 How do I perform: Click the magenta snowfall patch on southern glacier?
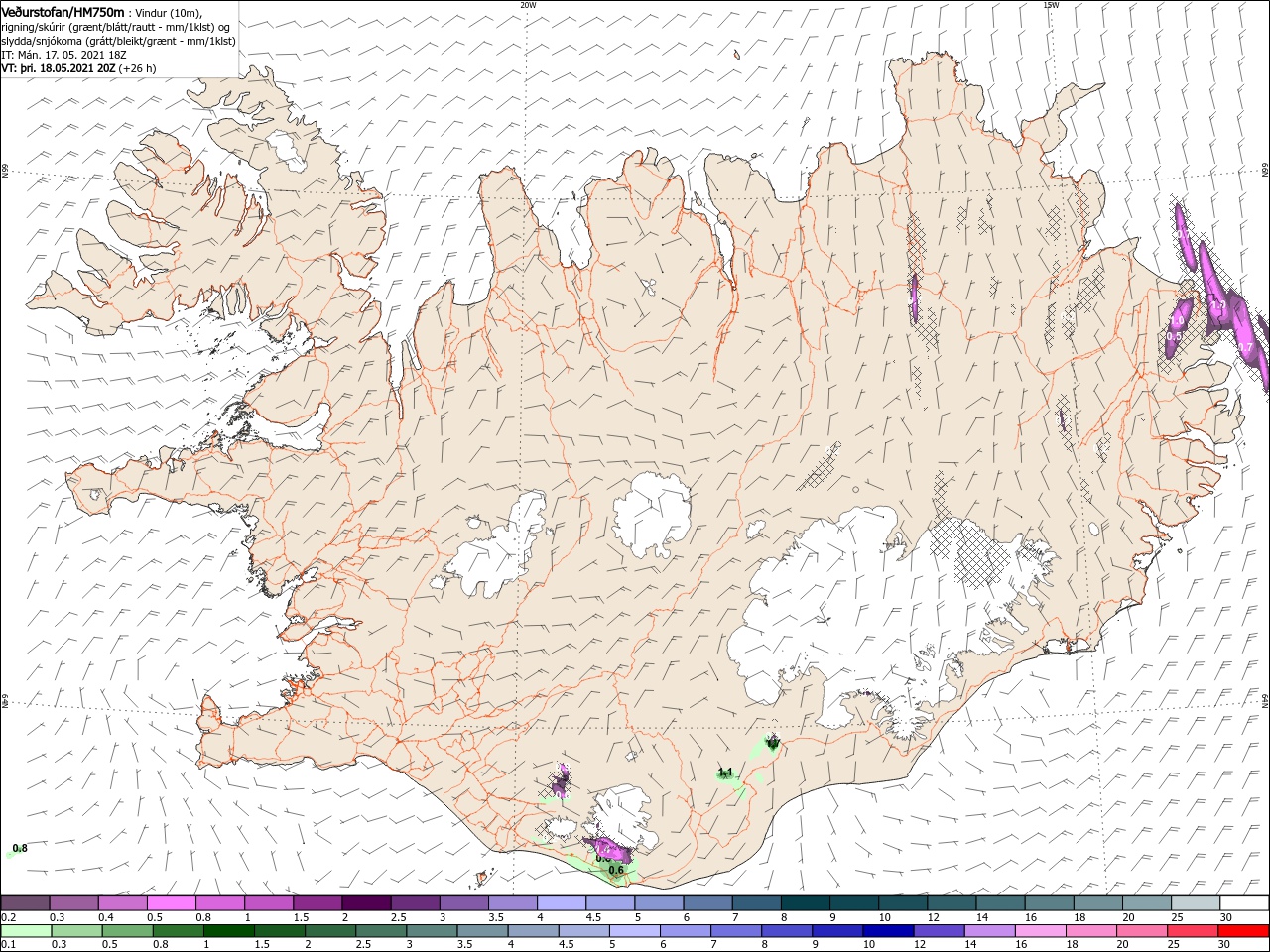[x=609, y=849]
